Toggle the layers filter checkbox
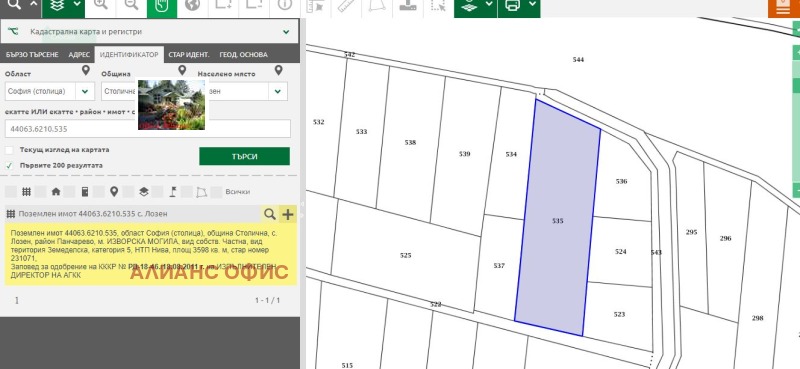The width and height of the screenshot is (800, 369). pos(128,192)
